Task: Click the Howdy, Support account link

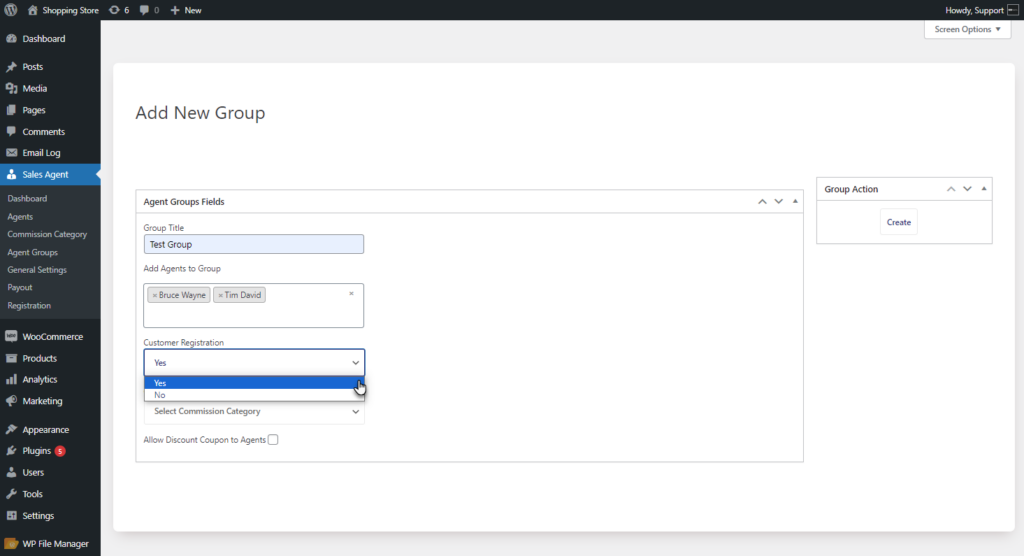Action: (x=974, y=10)
